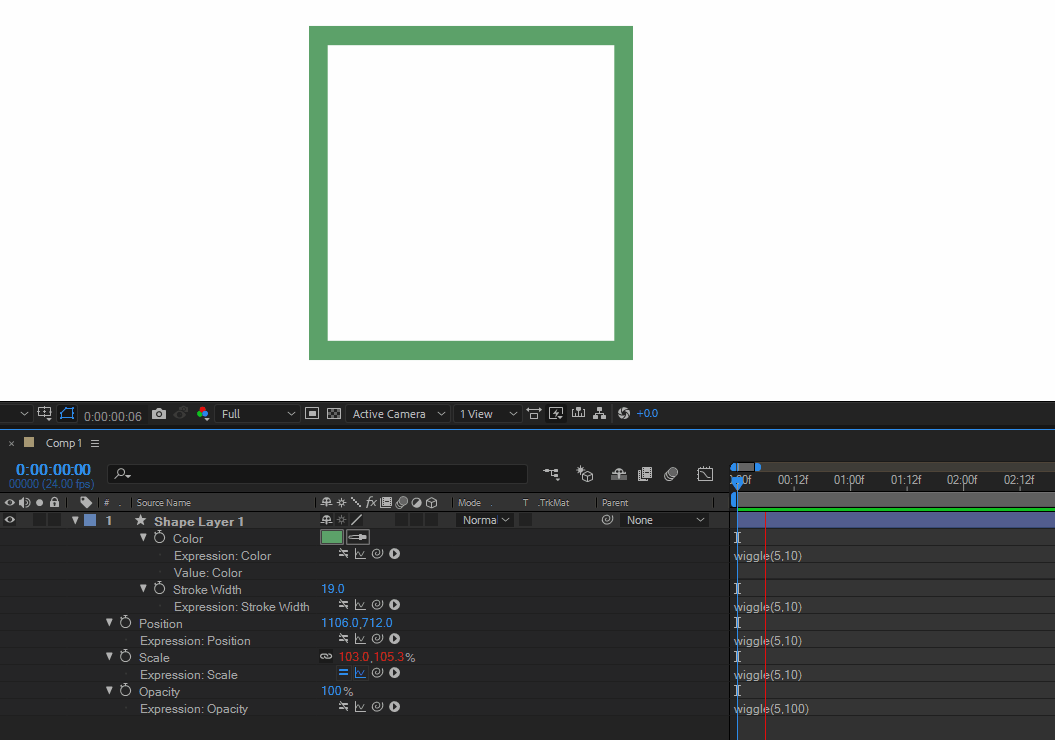Click the snapshot camera icon
Viewport: 1055px width, 740px height.
click(x=159, y=414)
